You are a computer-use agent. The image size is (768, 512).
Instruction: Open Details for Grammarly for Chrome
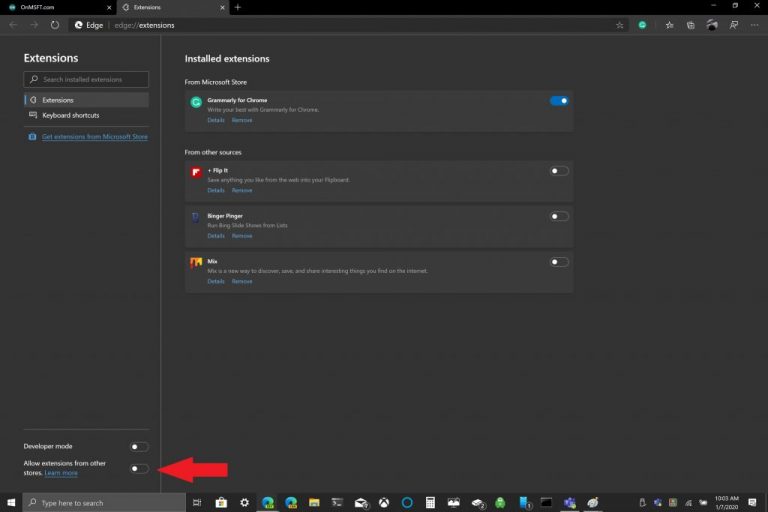click(x=216, y=120)
